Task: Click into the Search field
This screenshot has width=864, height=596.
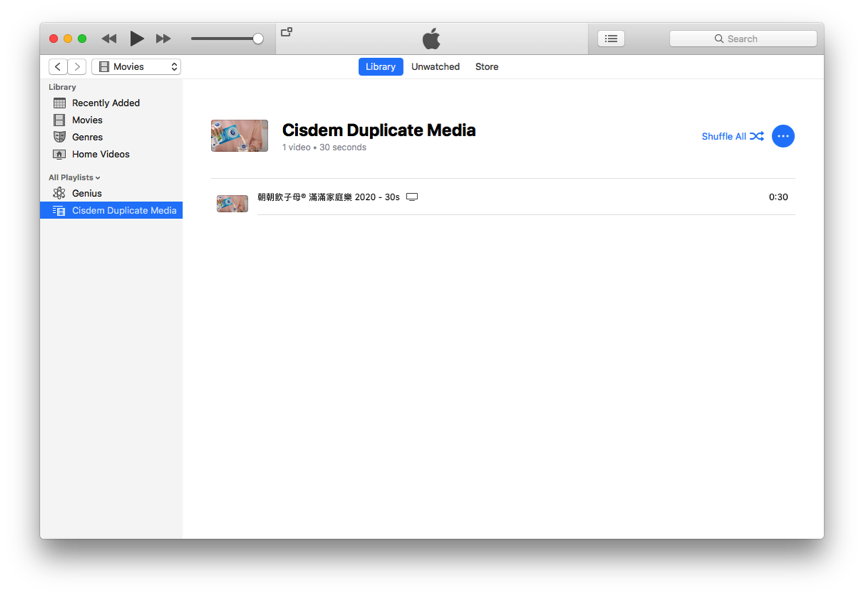Action: (x=743, y=39)
